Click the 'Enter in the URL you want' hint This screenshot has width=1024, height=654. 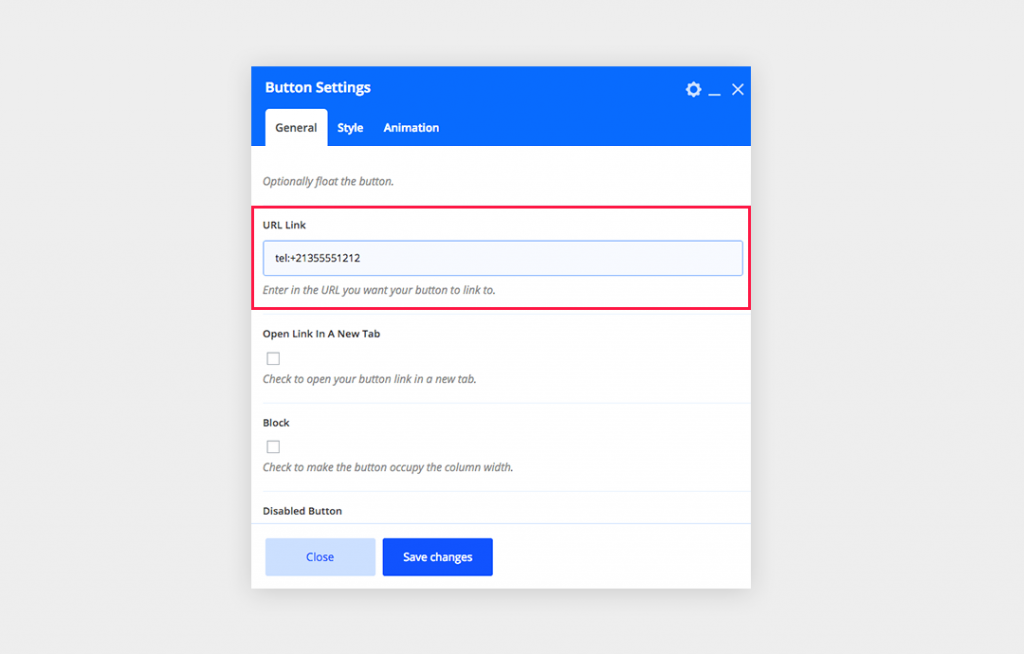point(379,290)
